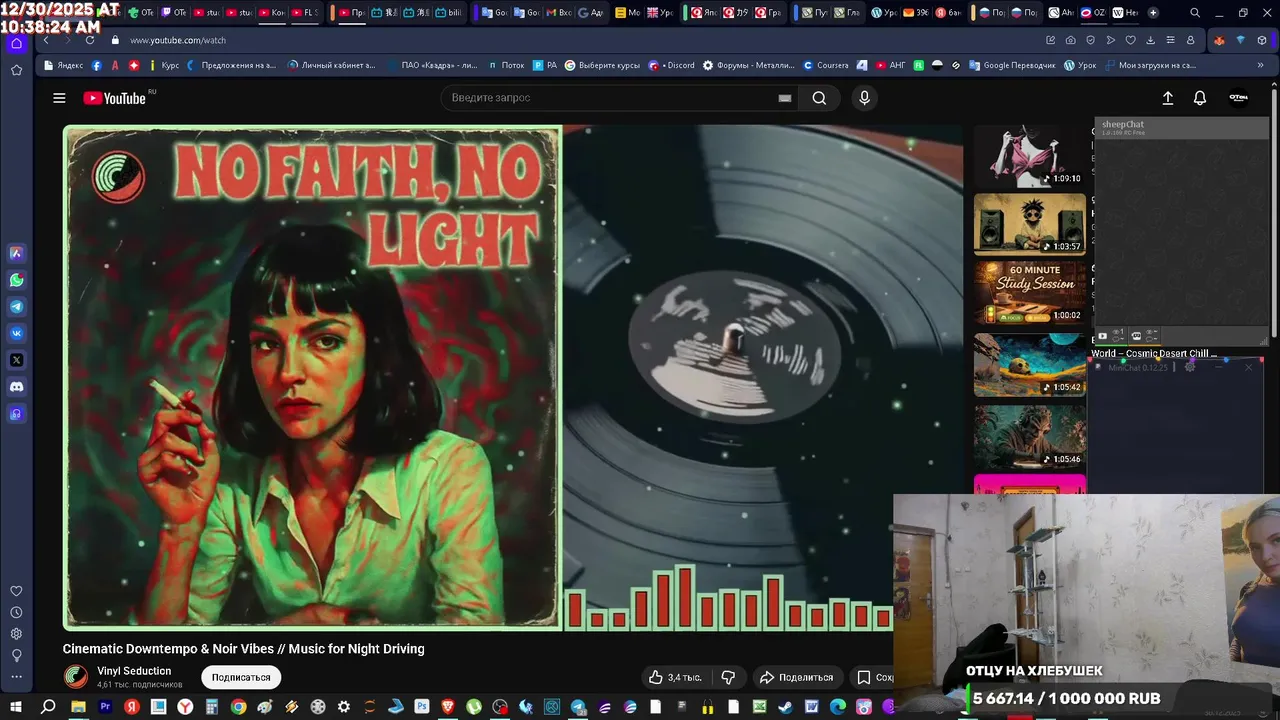Open YouTube upload/create icon

pos(1167,98)
